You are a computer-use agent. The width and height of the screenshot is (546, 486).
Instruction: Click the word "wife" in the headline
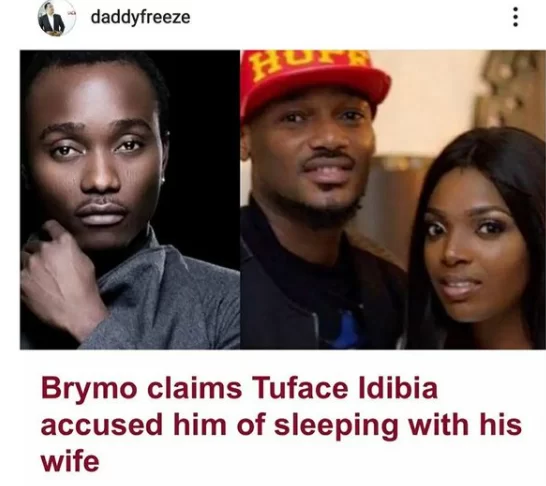[70, 461]
